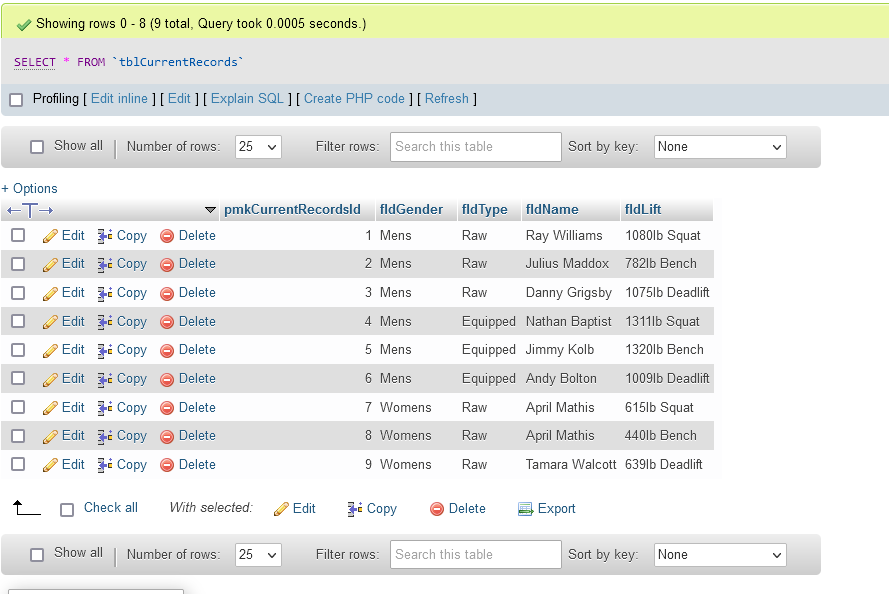This screenshot has height=594, width=889.
Task: Open the Explain SQL link
Action: pyautogui.click(x=247, y=99)
